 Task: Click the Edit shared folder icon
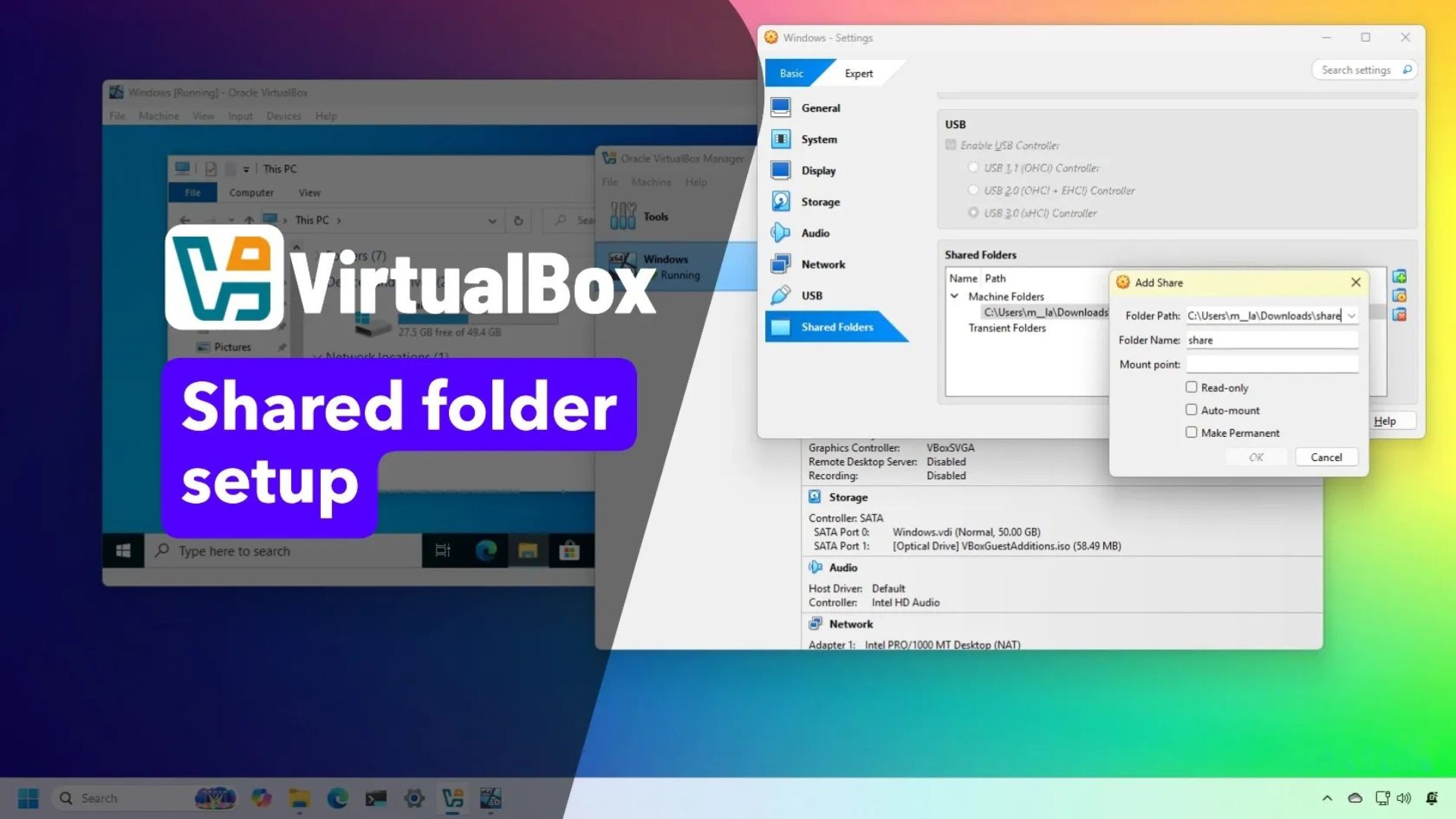[x=1399, y=296]
